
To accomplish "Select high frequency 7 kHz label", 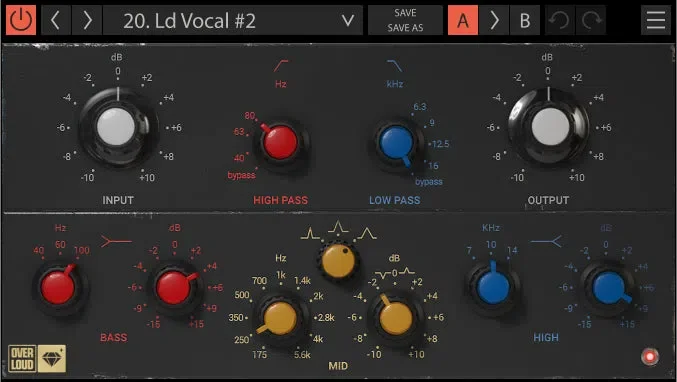I will point(469,250).
